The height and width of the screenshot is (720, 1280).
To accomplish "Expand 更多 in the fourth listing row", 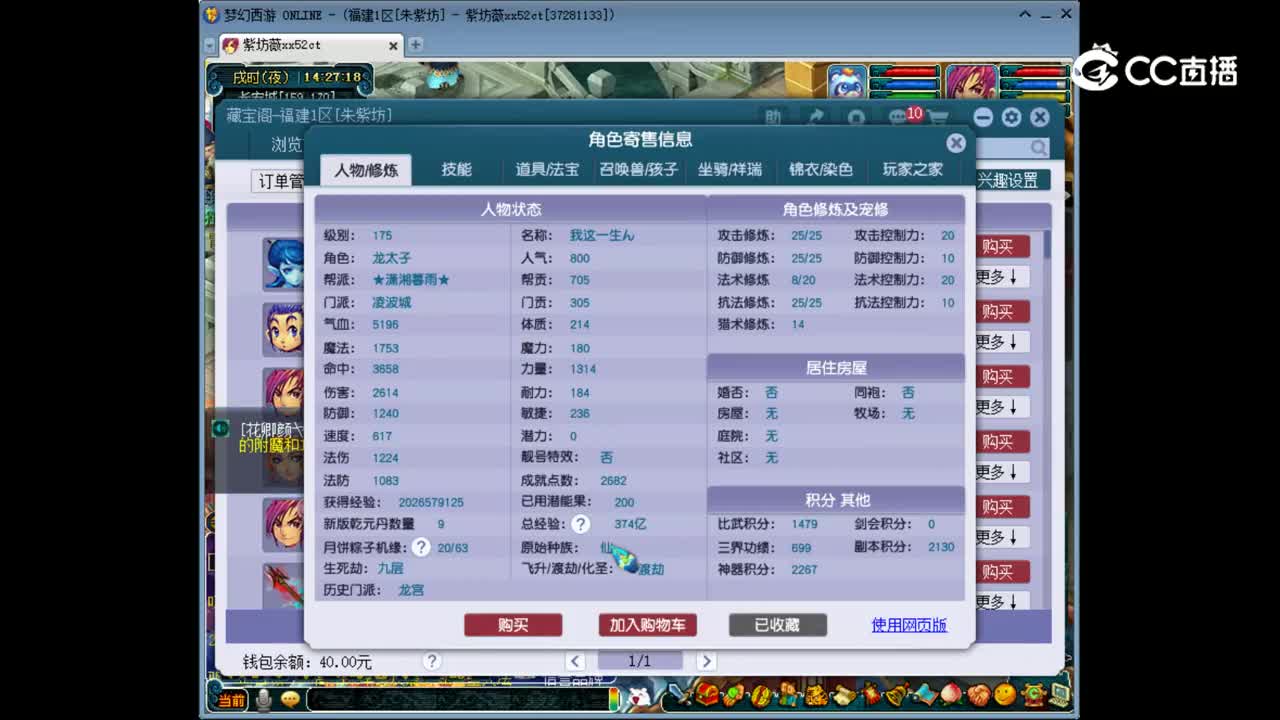I will pyautogui.click(x=1002, y=472).
